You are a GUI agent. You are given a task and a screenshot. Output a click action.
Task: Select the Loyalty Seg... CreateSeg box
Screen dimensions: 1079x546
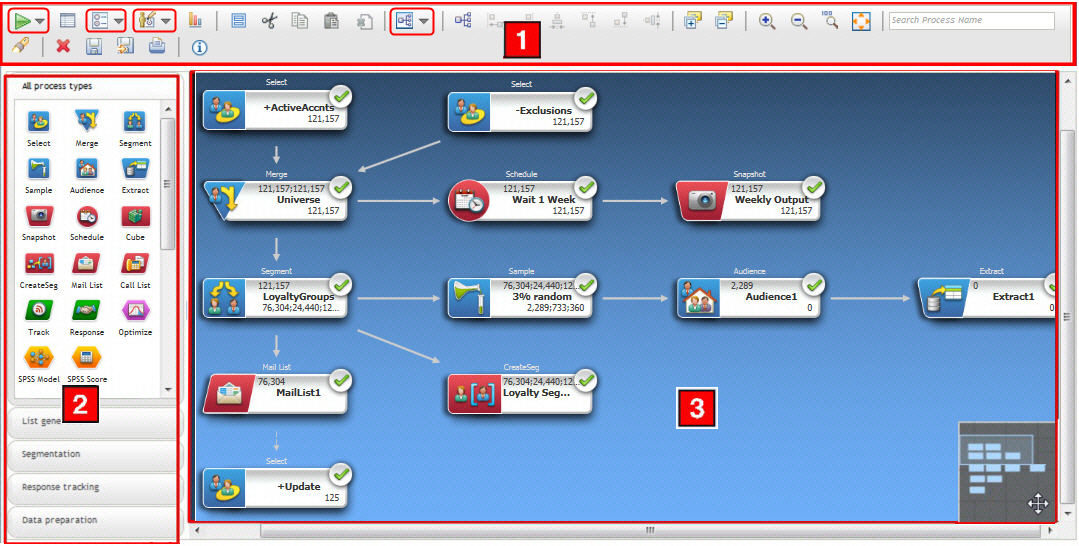pos(520,394)
